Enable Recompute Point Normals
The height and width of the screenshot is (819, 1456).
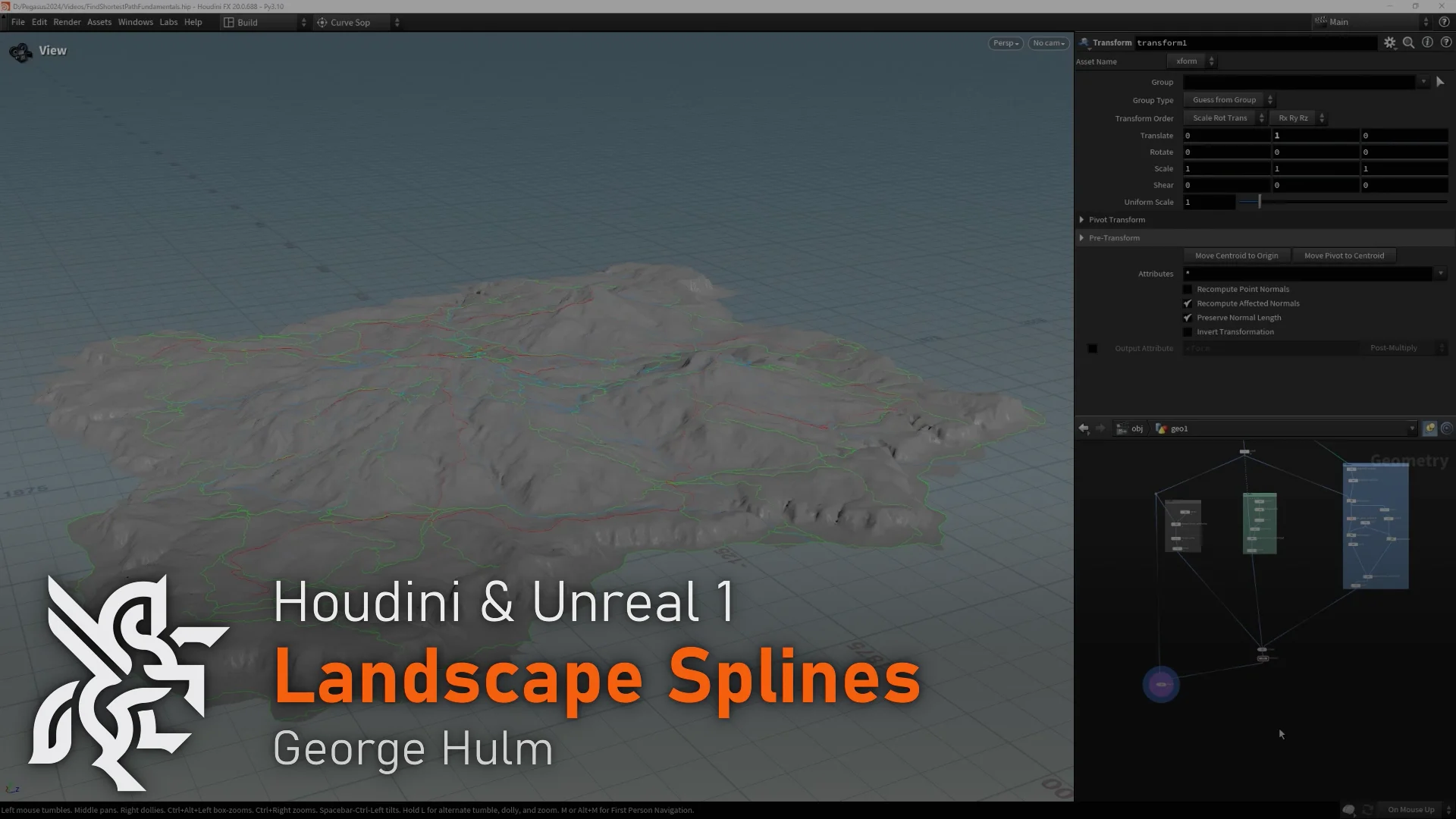tap(1188, 289)
